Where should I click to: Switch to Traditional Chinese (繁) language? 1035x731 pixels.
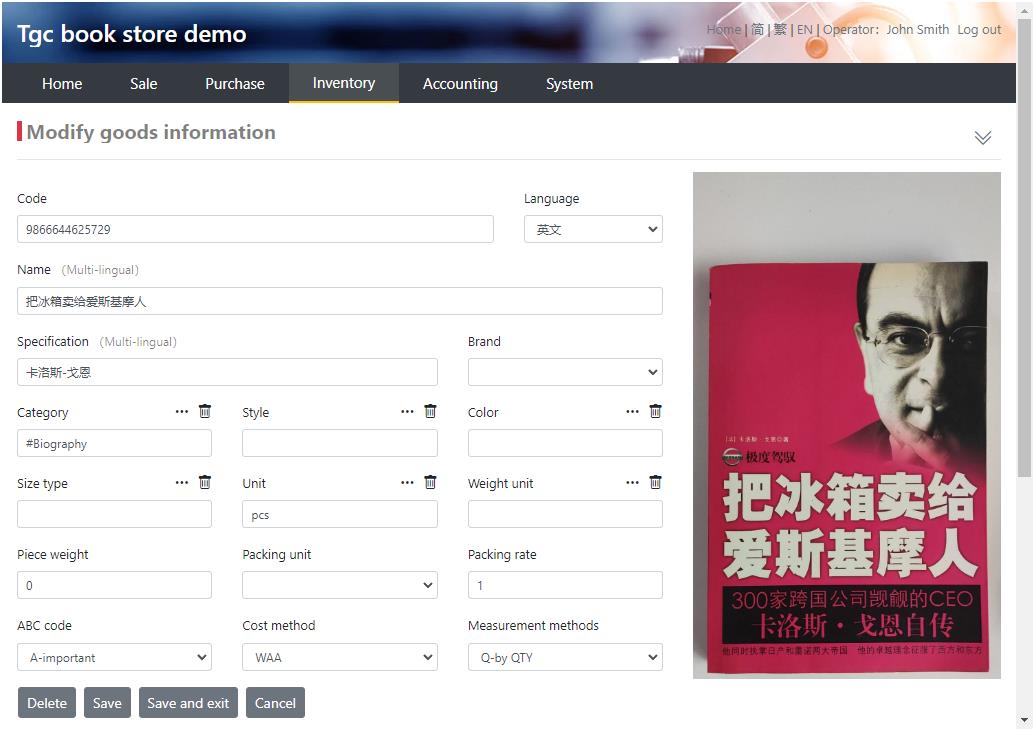(x=780, y=30)
